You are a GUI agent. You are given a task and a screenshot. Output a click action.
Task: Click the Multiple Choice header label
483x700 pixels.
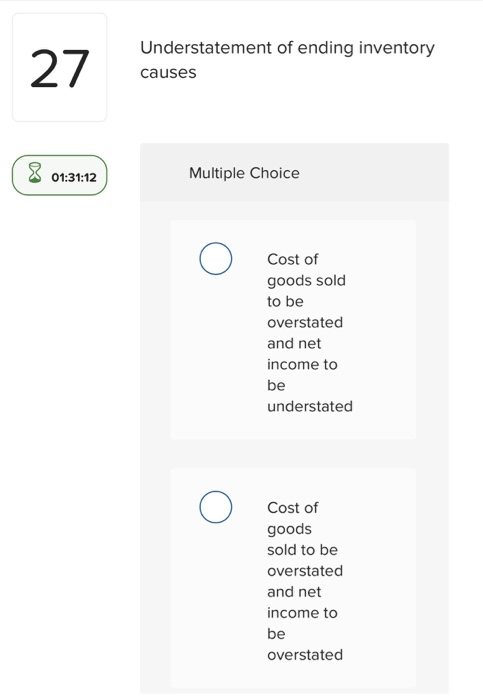point(244,173)
